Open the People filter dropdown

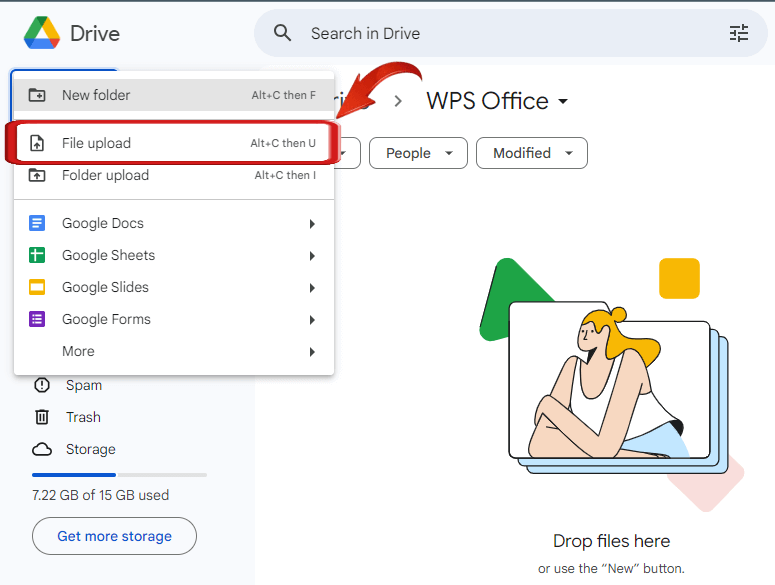[x=418, y=153]
